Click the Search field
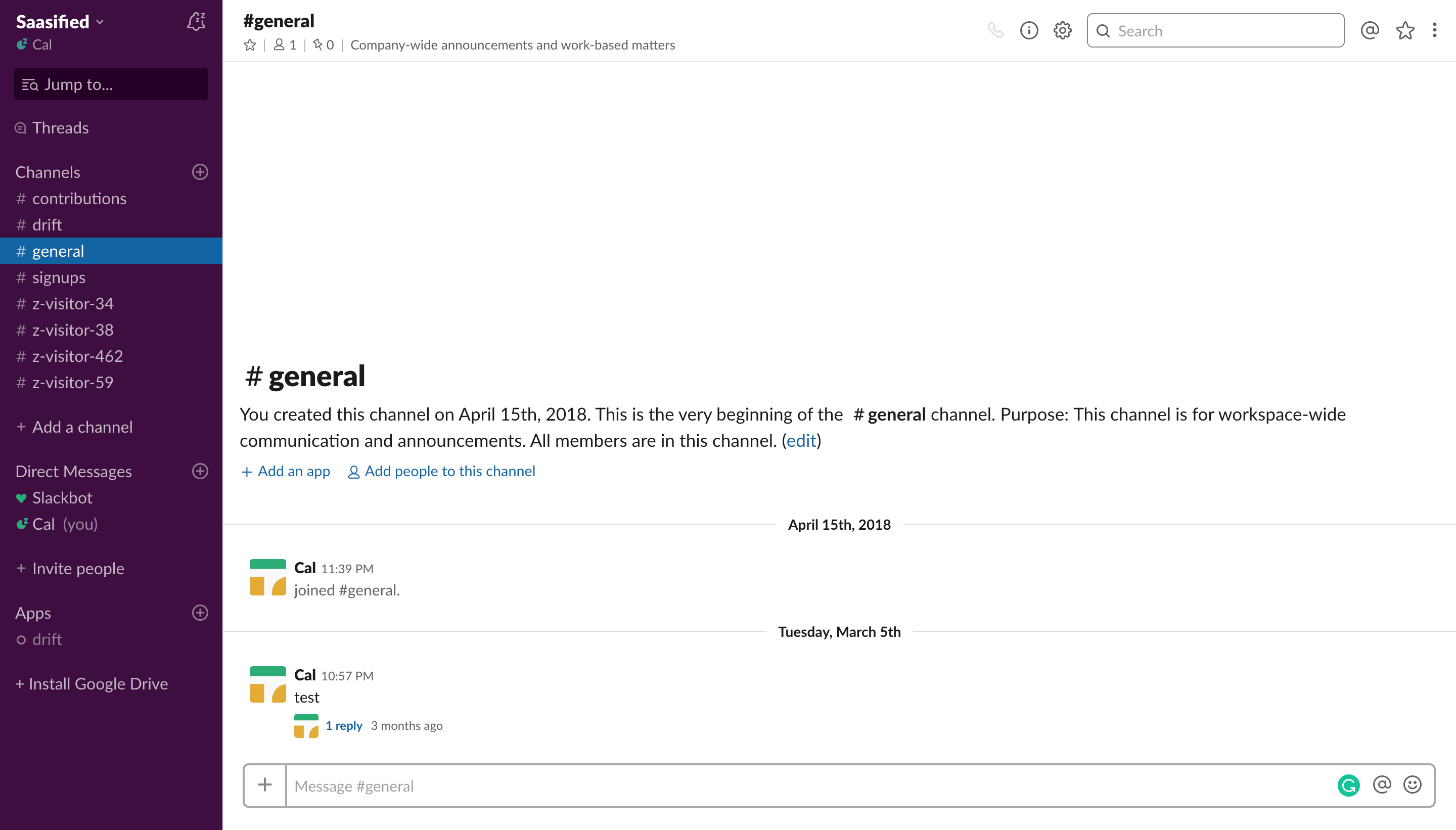This screenshot has height=830, width=1456. 1215,30
